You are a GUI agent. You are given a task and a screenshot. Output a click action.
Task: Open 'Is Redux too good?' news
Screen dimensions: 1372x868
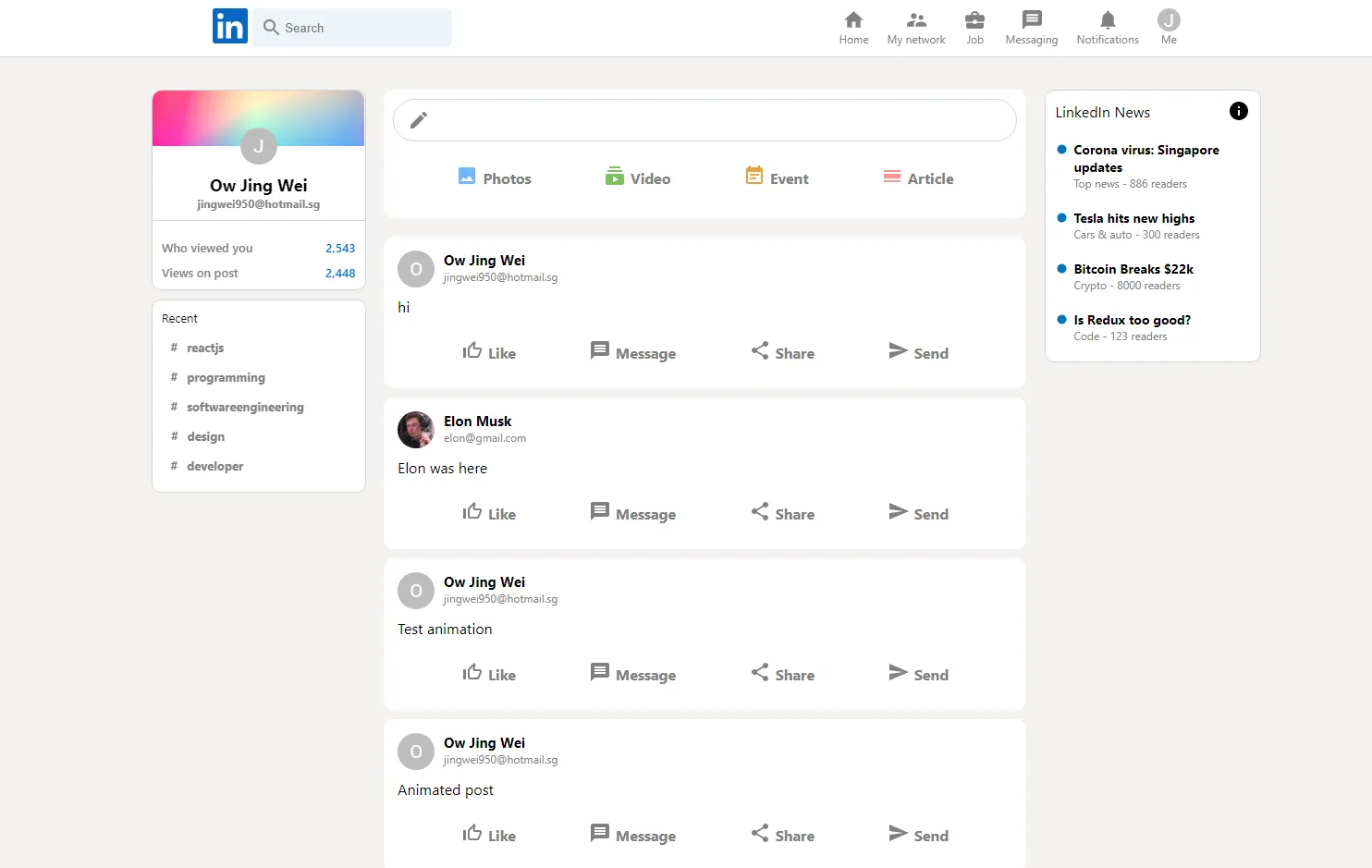coord(1132,320)
